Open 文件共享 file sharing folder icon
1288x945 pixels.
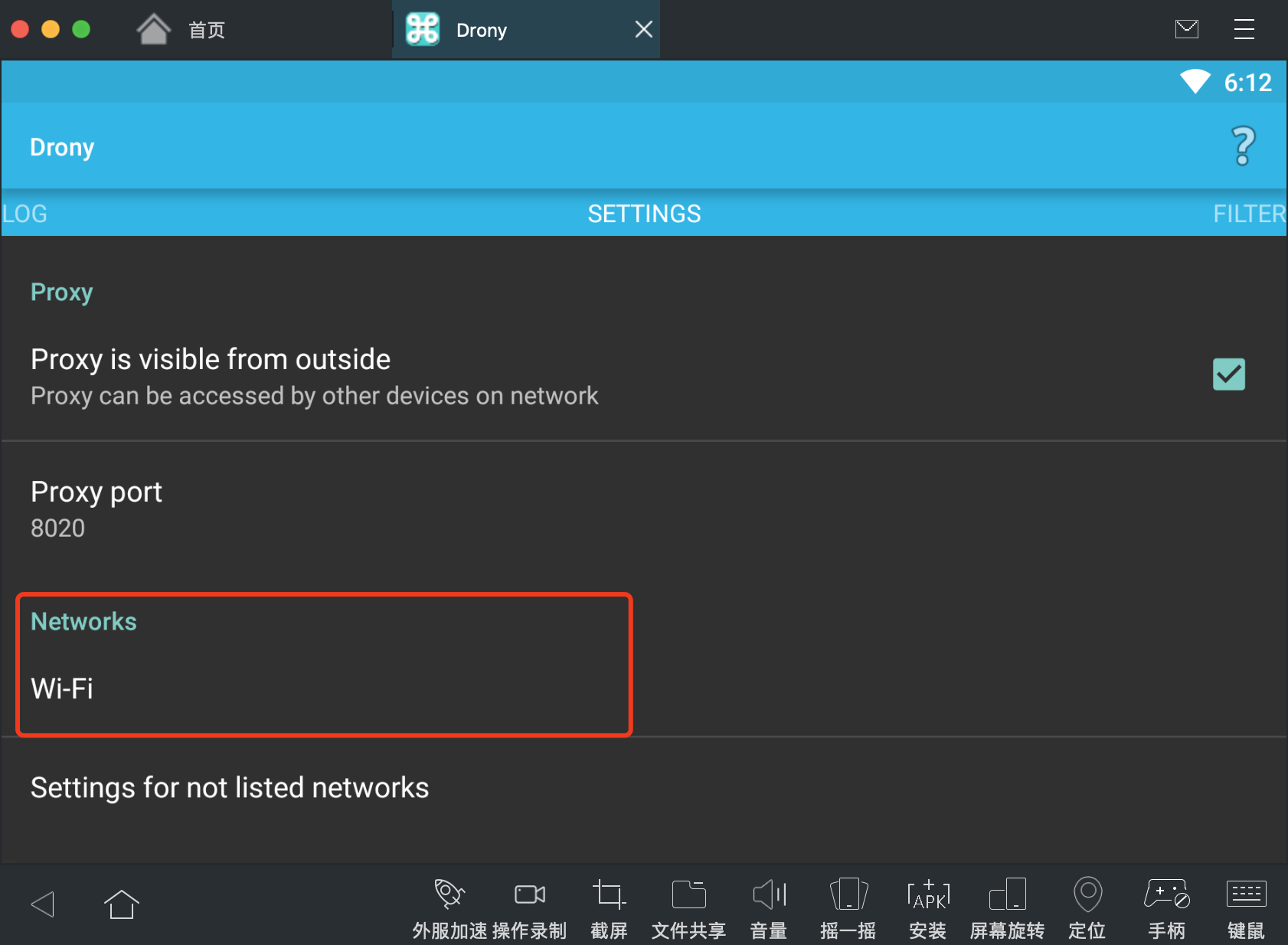pyautogui.click(x=688, y=894)
